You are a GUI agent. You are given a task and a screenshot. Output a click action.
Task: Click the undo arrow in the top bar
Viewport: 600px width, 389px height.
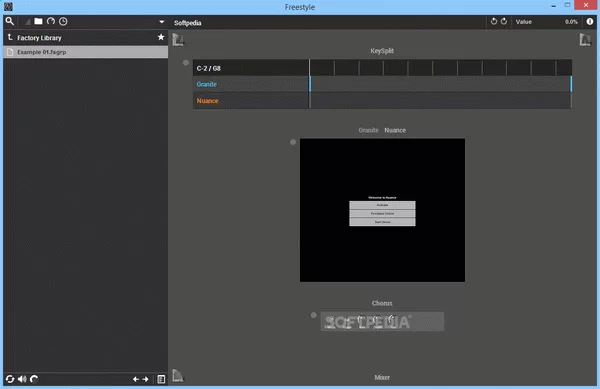pos(494,21)
